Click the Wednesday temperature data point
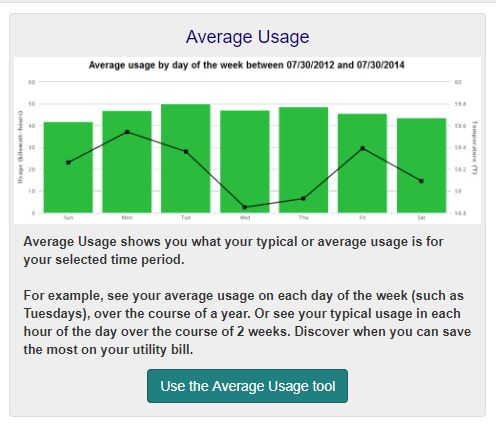 (x=245, y=207)
